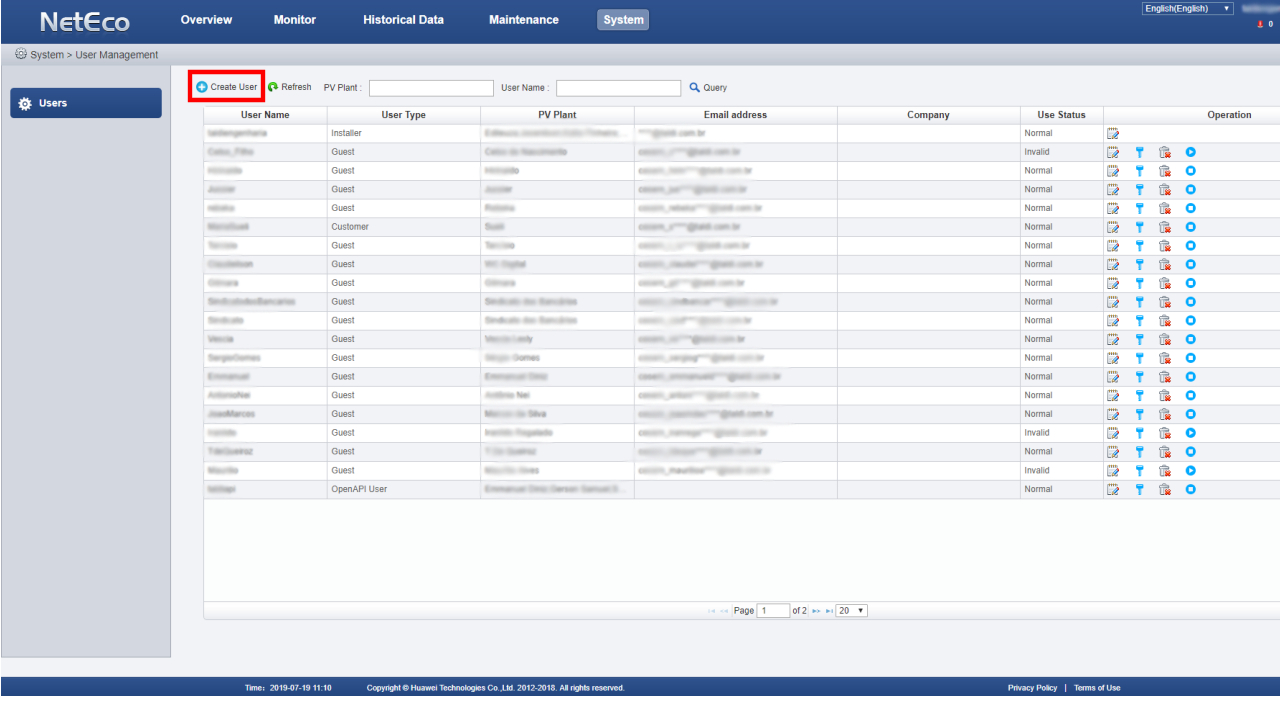Click the key icon in OpenAPI User row
The image size is (1280, 720).
coord(1138,489)
